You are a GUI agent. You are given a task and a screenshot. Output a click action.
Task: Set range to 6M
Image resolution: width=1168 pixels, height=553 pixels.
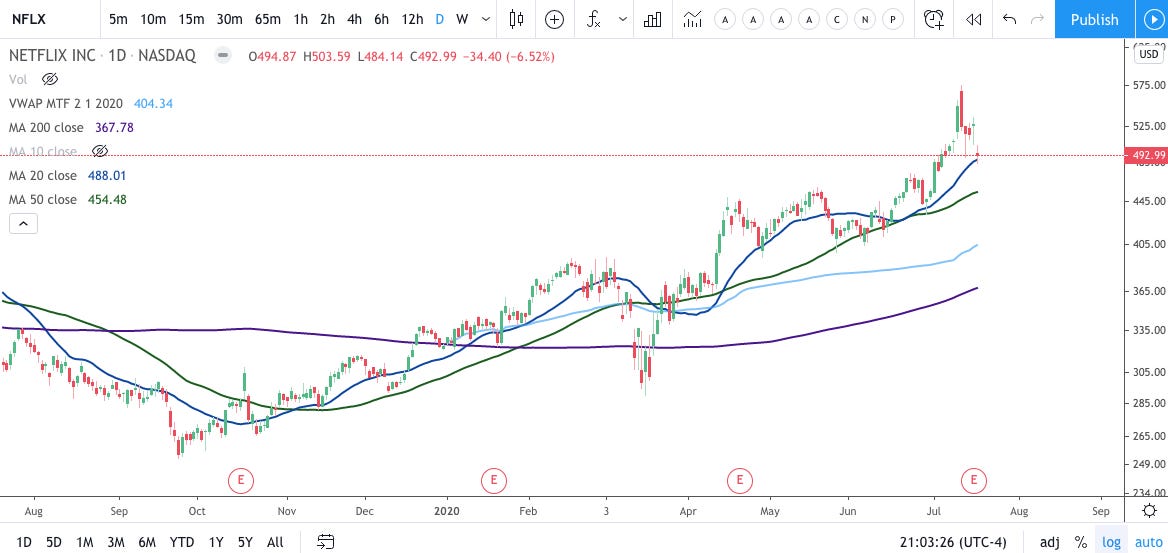point(147,542)
